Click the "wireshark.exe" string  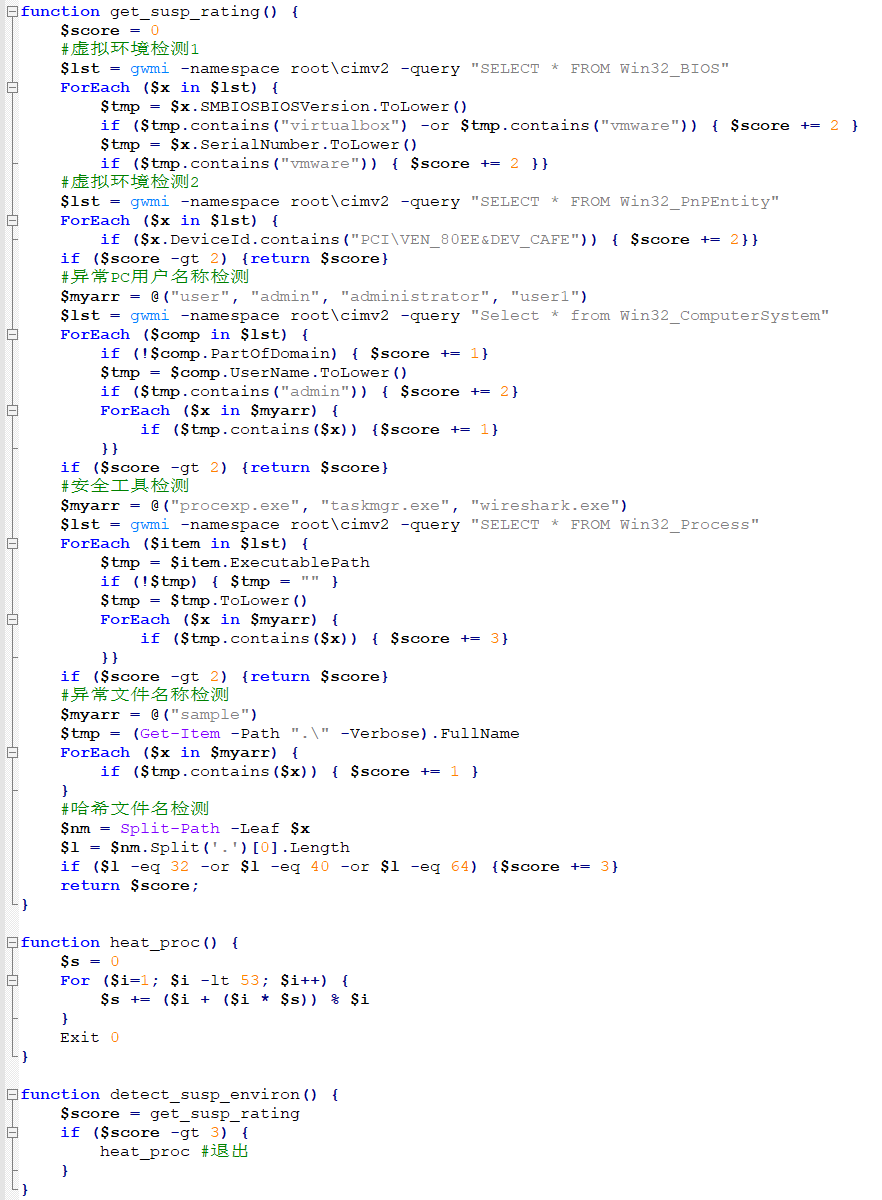click(x=545, y=505)
